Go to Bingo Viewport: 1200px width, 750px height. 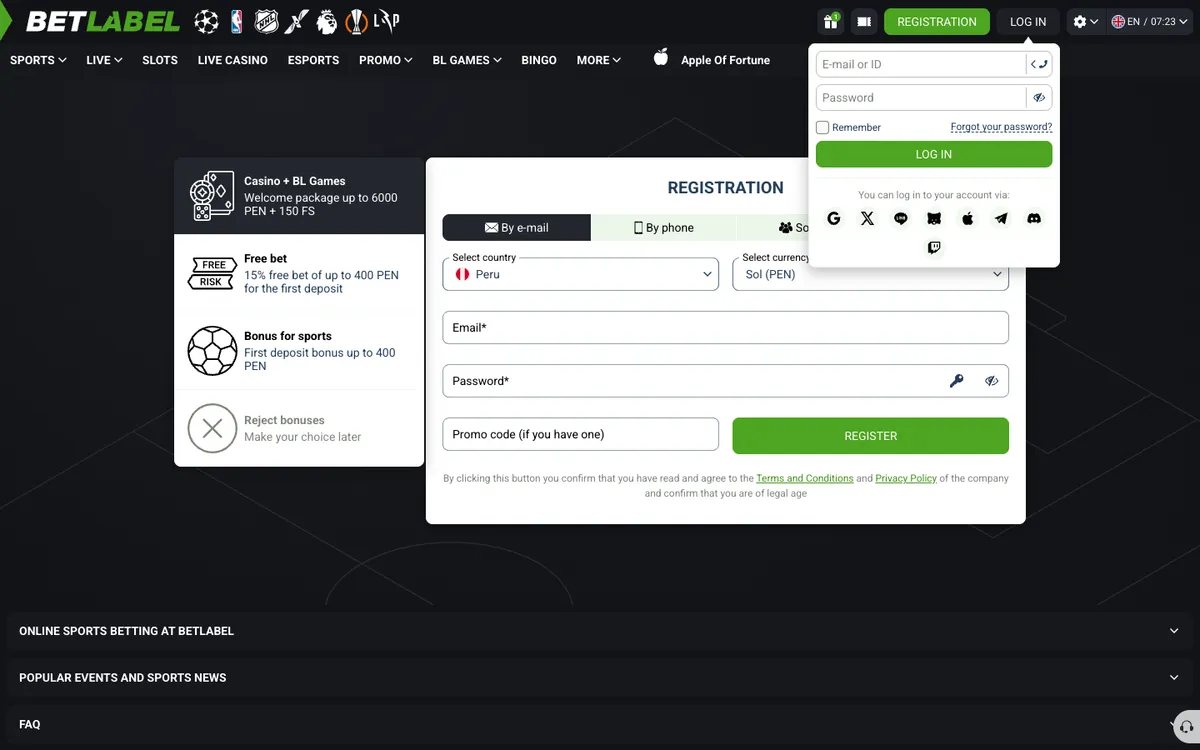(x=539, y=60)
